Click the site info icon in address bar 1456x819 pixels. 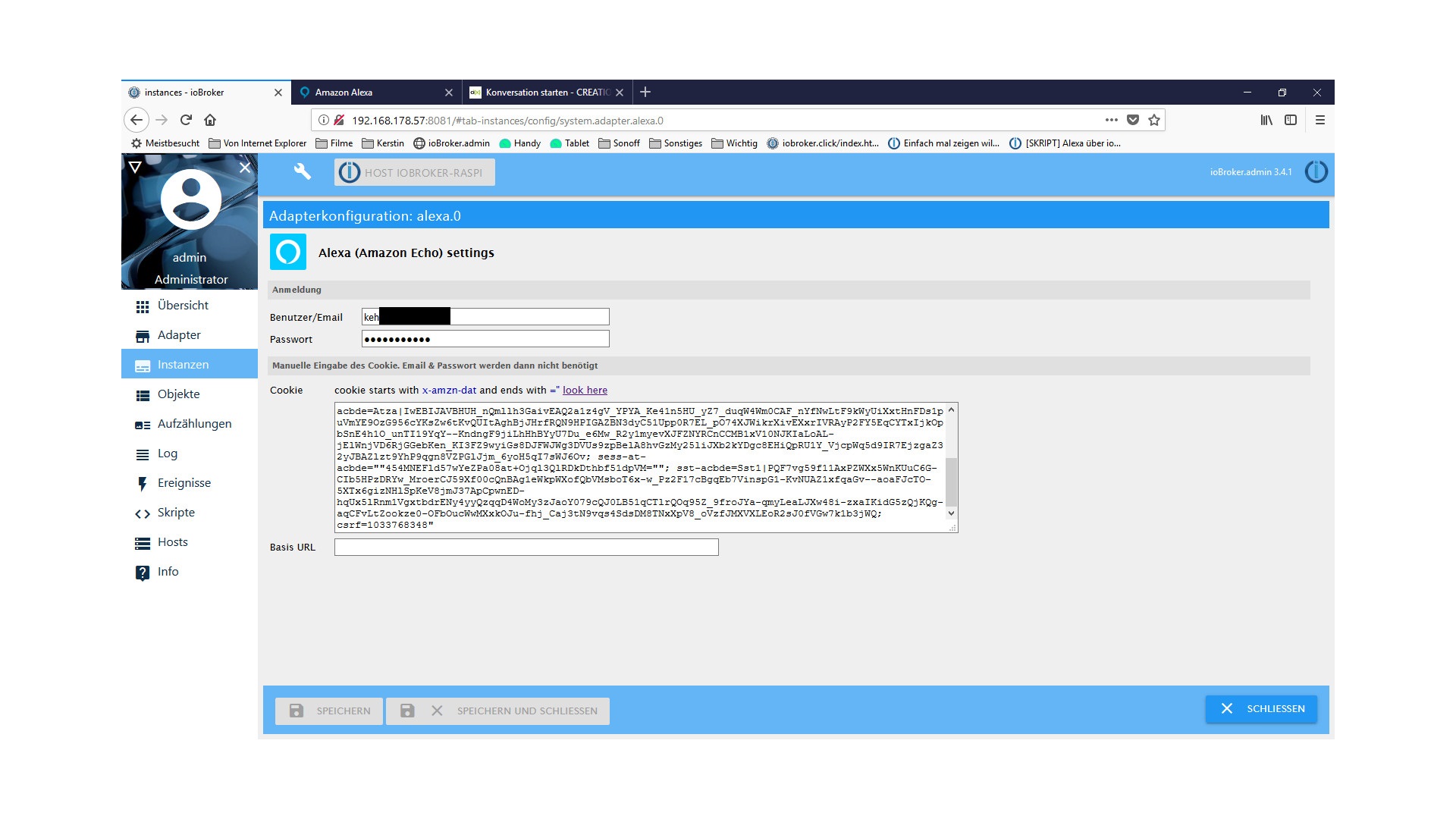(x=324, y=120)
